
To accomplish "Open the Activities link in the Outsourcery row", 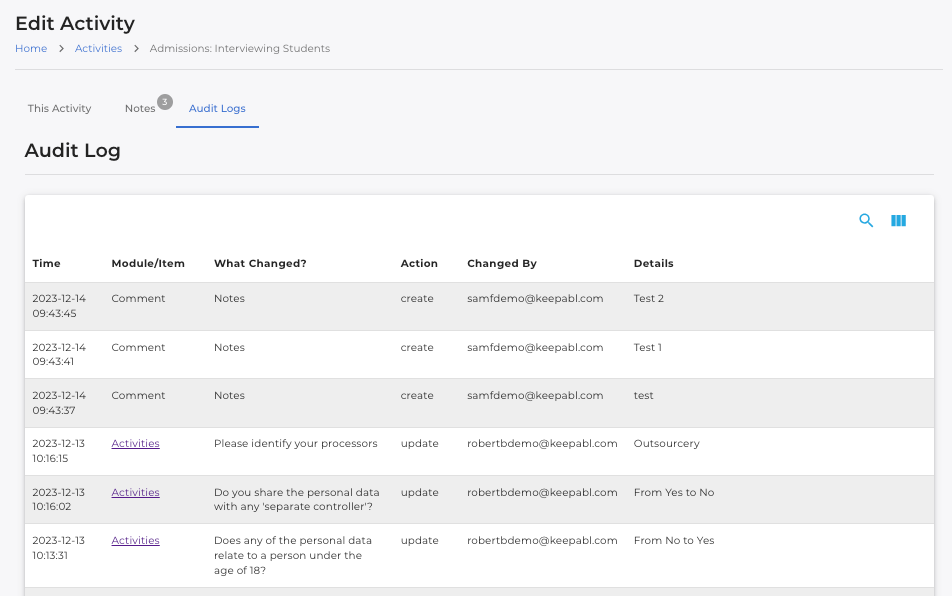I will tap(135, 443).
